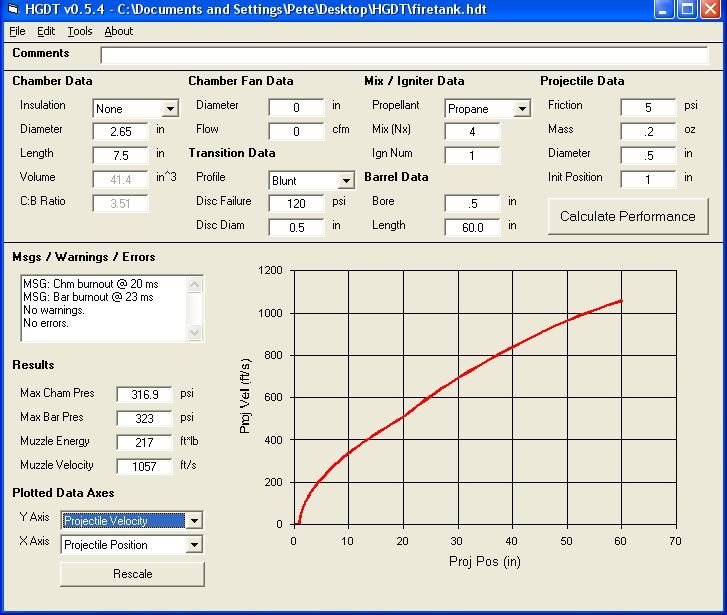Click the Mix (Nx) field showing 4
Screen dimensions: 727x615
472,132
